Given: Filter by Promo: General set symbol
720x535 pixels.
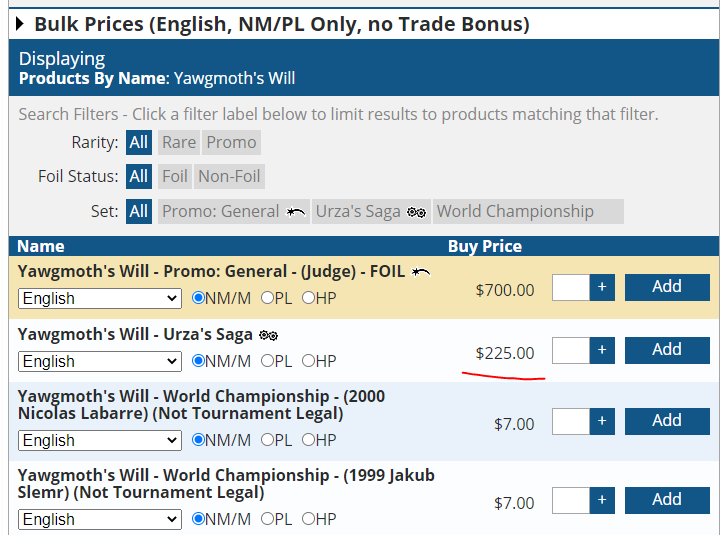Looking at the screenshot, I should (296, 212).
